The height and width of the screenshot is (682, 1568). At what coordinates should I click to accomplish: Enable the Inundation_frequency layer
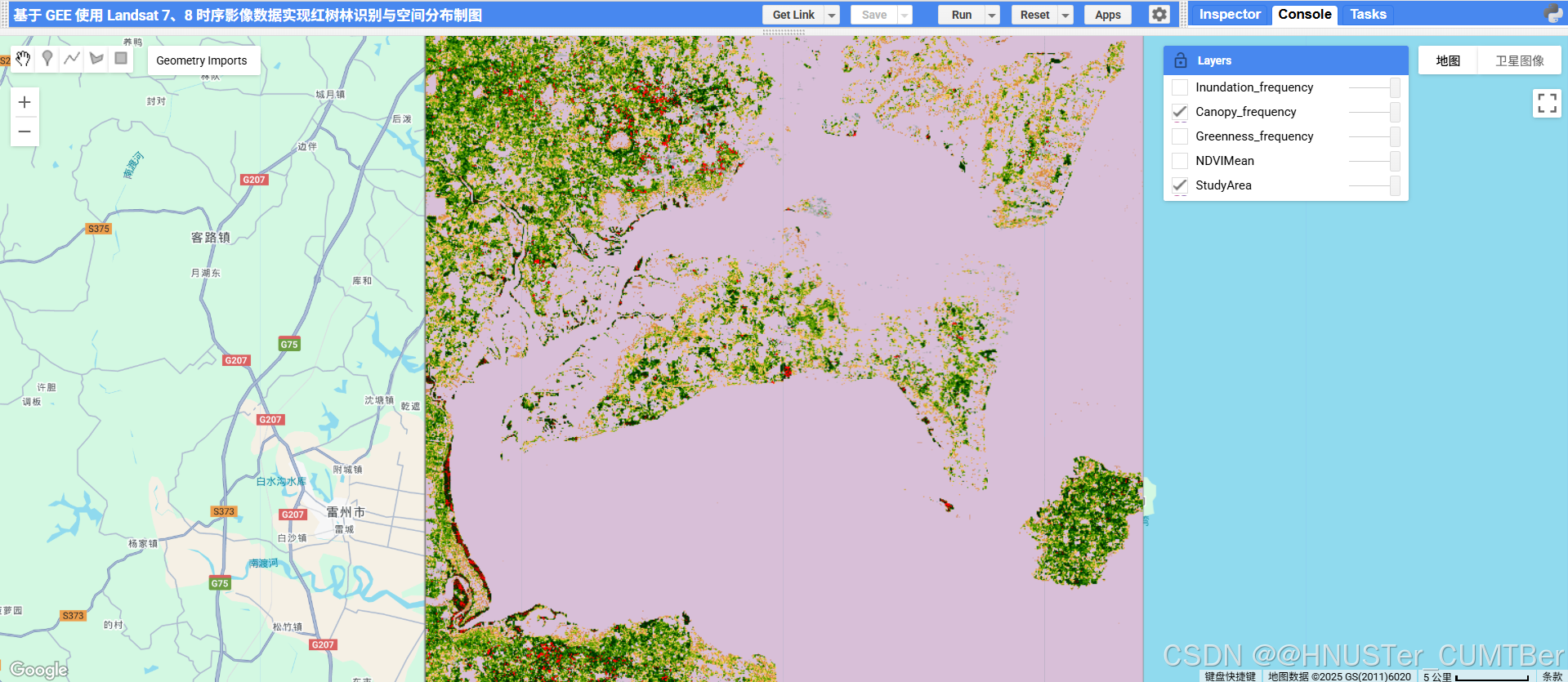1180,87
